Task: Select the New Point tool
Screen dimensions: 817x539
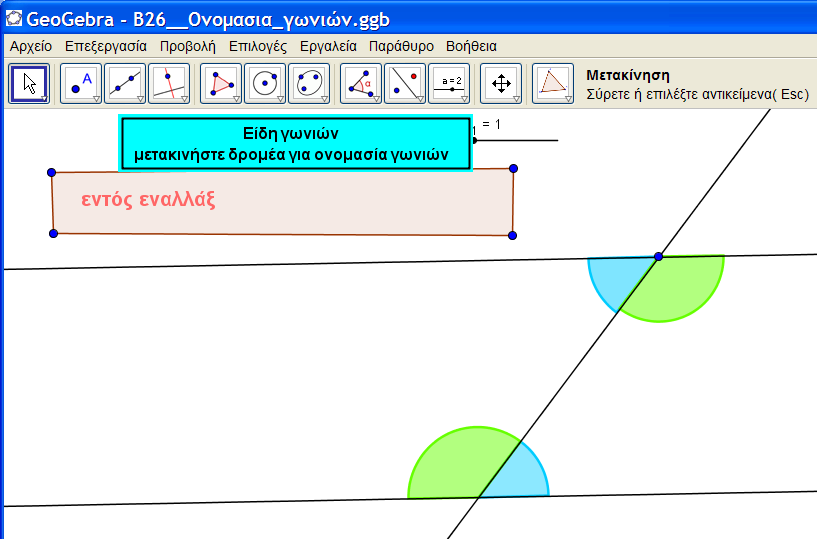Action: [x=81, y=83]
